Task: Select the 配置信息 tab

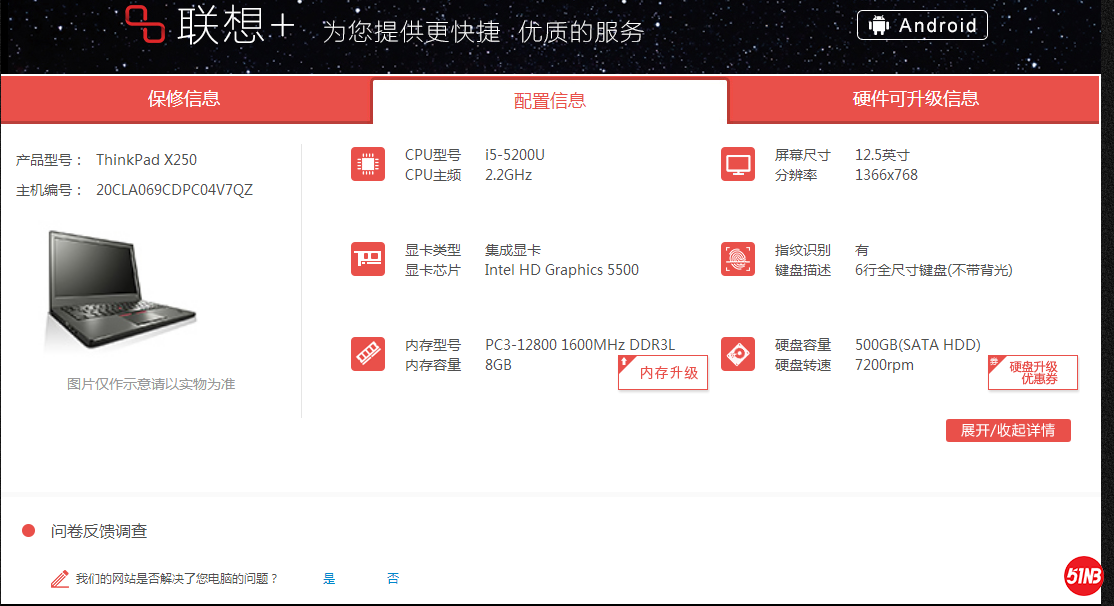Action: [x=550, y=101]
